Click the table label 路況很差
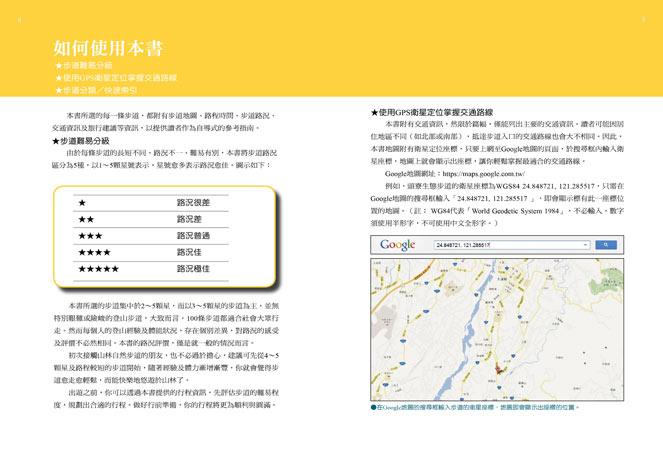 pyautogui.click(x=193, y=203)
